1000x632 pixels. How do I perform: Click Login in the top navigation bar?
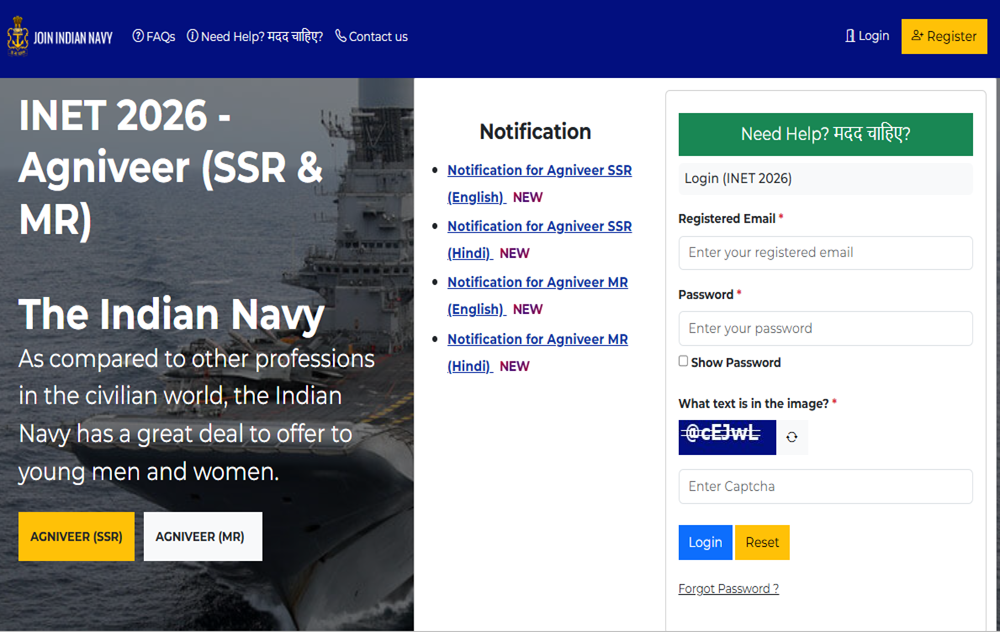coord(867,36)
